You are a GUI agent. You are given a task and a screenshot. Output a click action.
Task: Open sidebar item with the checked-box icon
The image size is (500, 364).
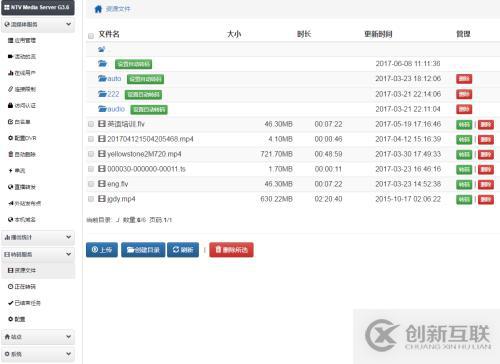pos(19,122)
